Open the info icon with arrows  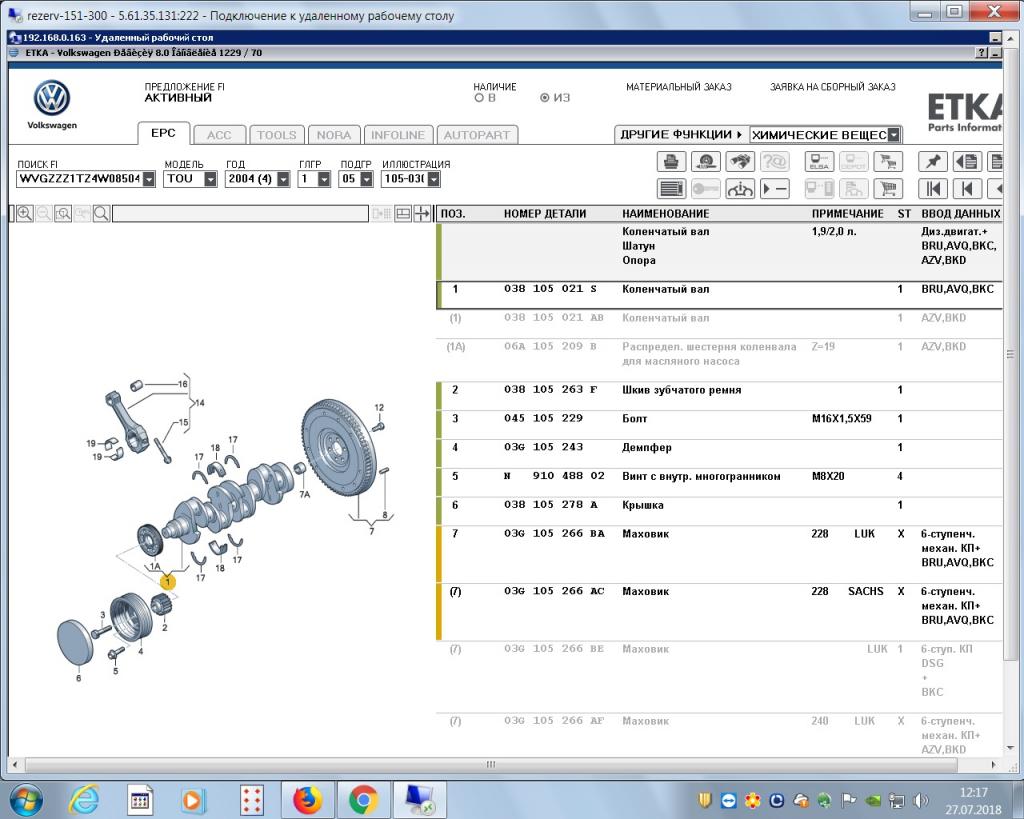point(739,189)
